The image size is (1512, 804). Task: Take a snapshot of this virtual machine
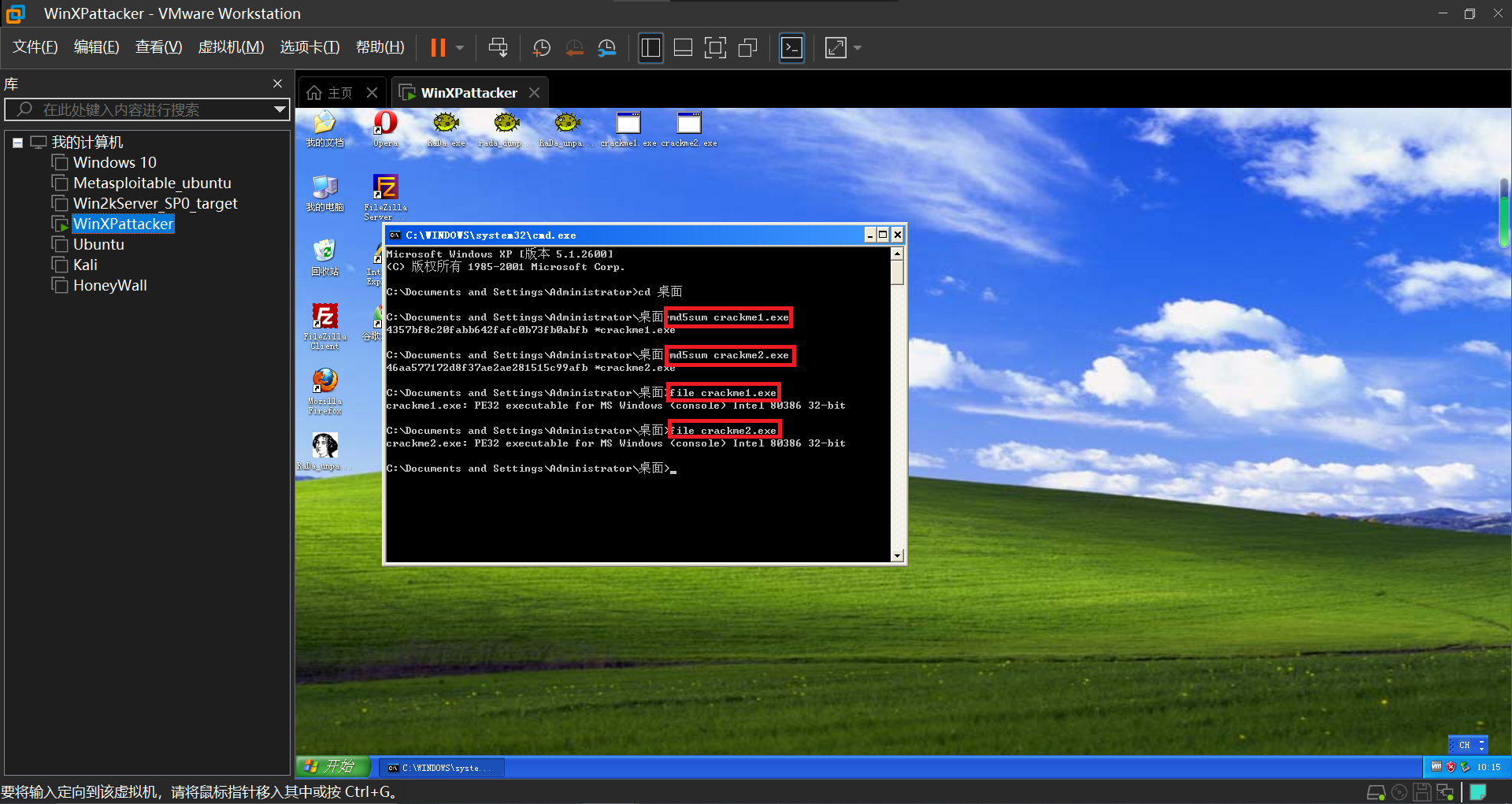pos(542,48)
